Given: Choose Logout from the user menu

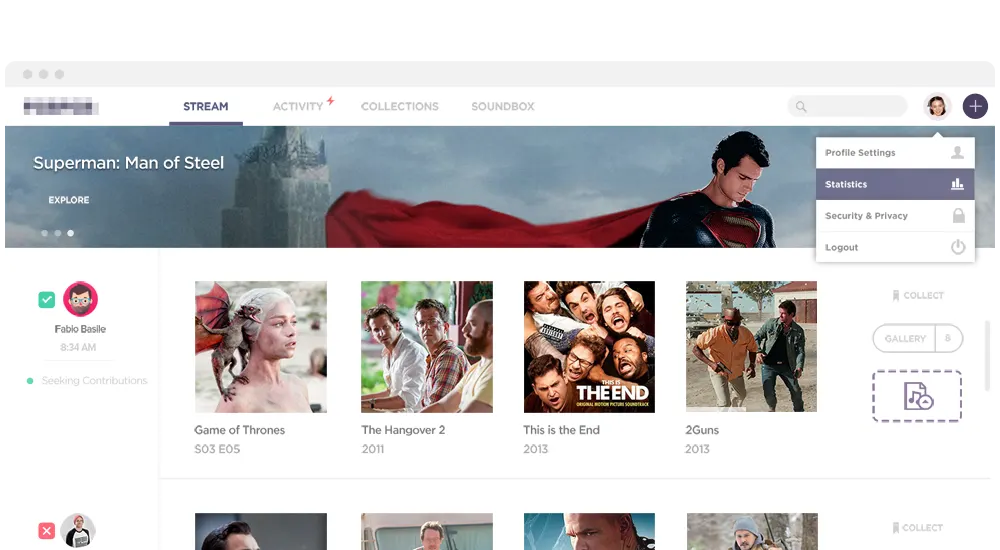Looking at the screenshot, I should (x=895, y=247).
